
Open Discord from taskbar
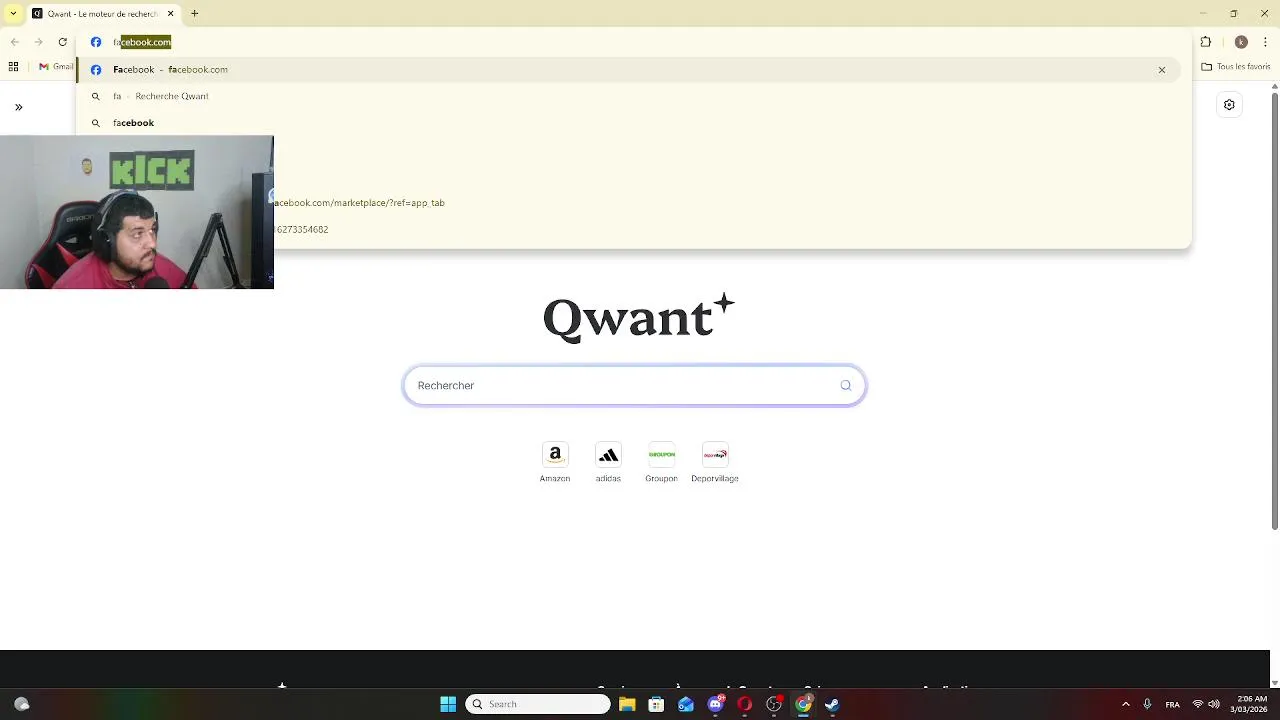[x=715, y=704]
